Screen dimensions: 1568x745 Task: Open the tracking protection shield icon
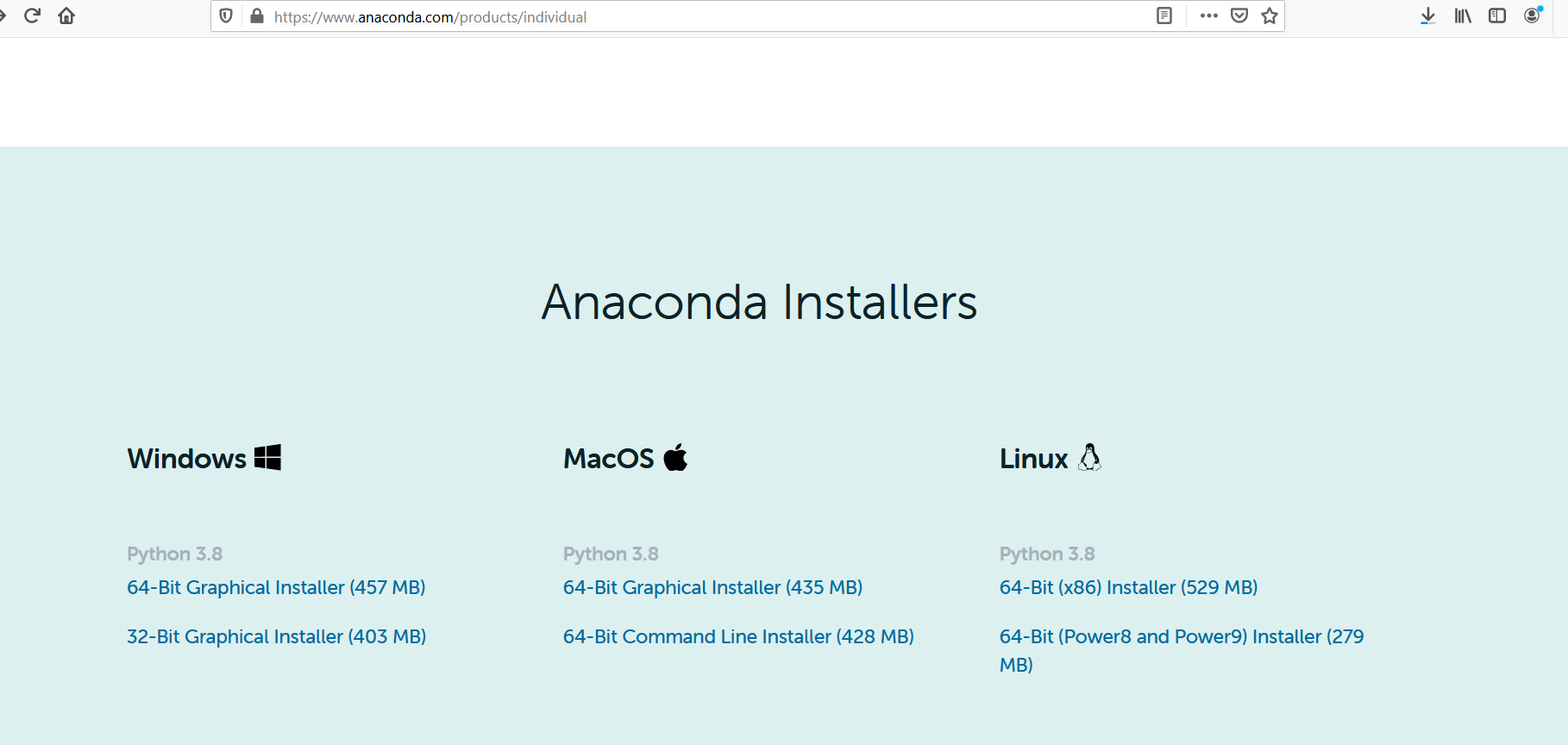226,16
